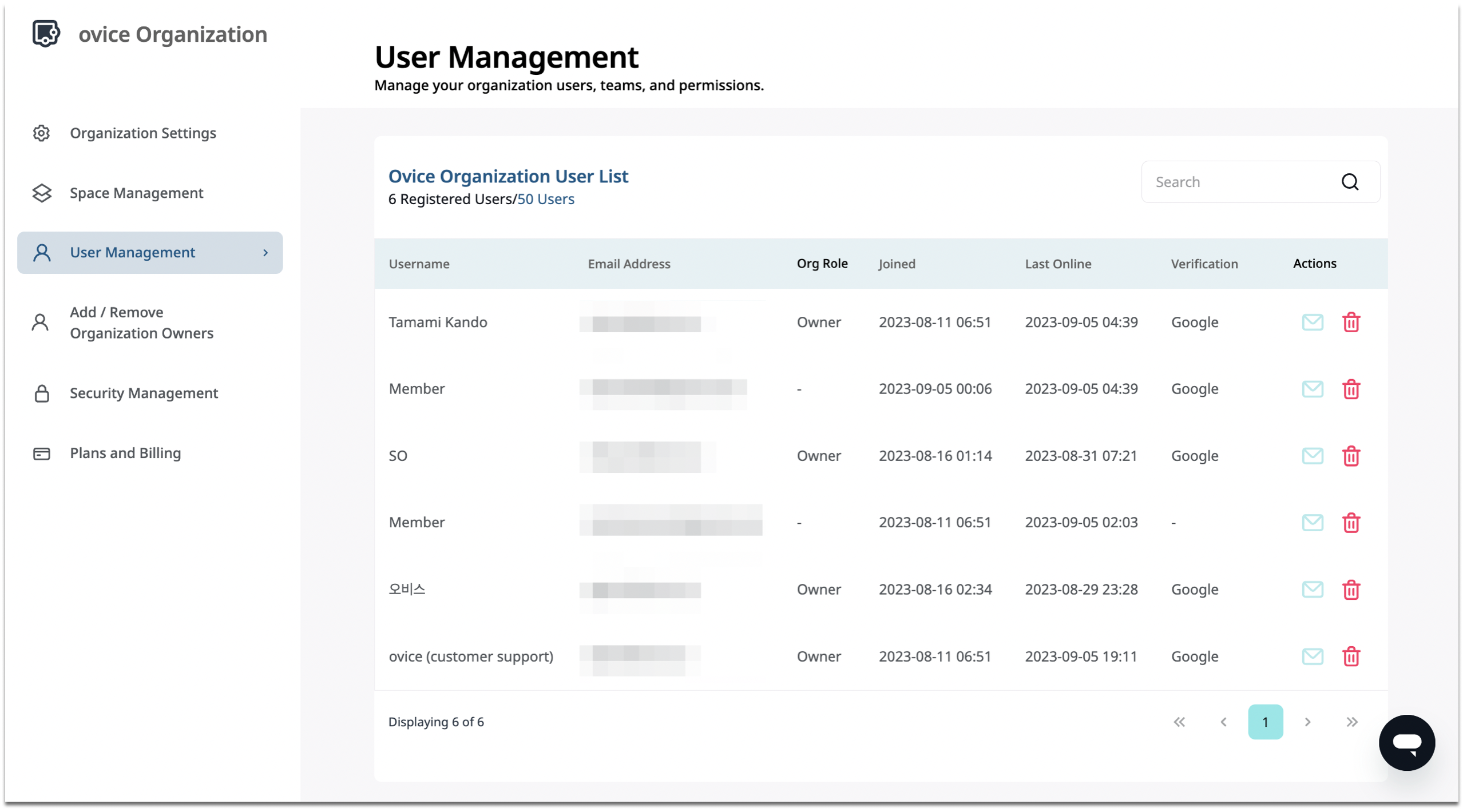Sort by Org Role column header

pyautogui.click(x=822, y=264)
